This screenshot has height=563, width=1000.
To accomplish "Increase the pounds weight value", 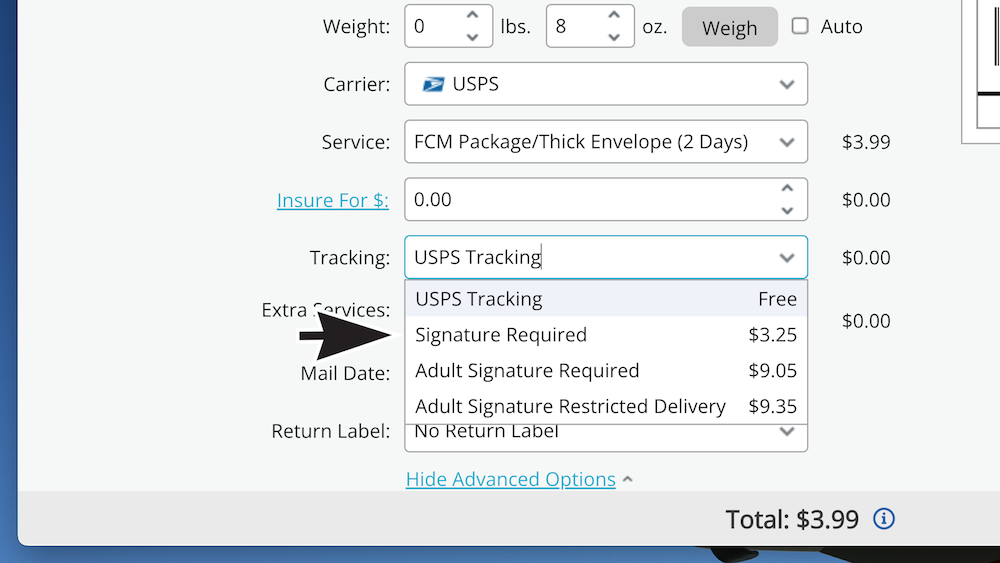I will tap(473, 16).
